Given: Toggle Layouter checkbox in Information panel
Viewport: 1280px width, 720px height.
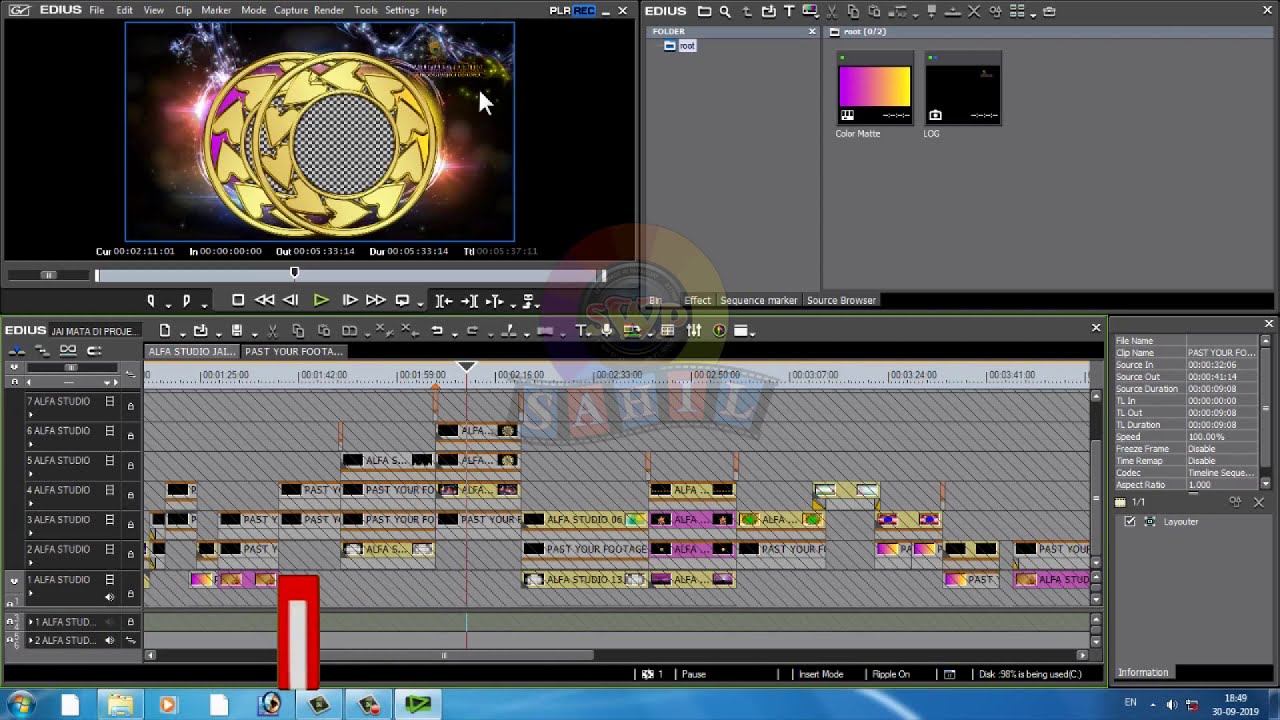Looking at the screenshot, I should click(1131, 521).
